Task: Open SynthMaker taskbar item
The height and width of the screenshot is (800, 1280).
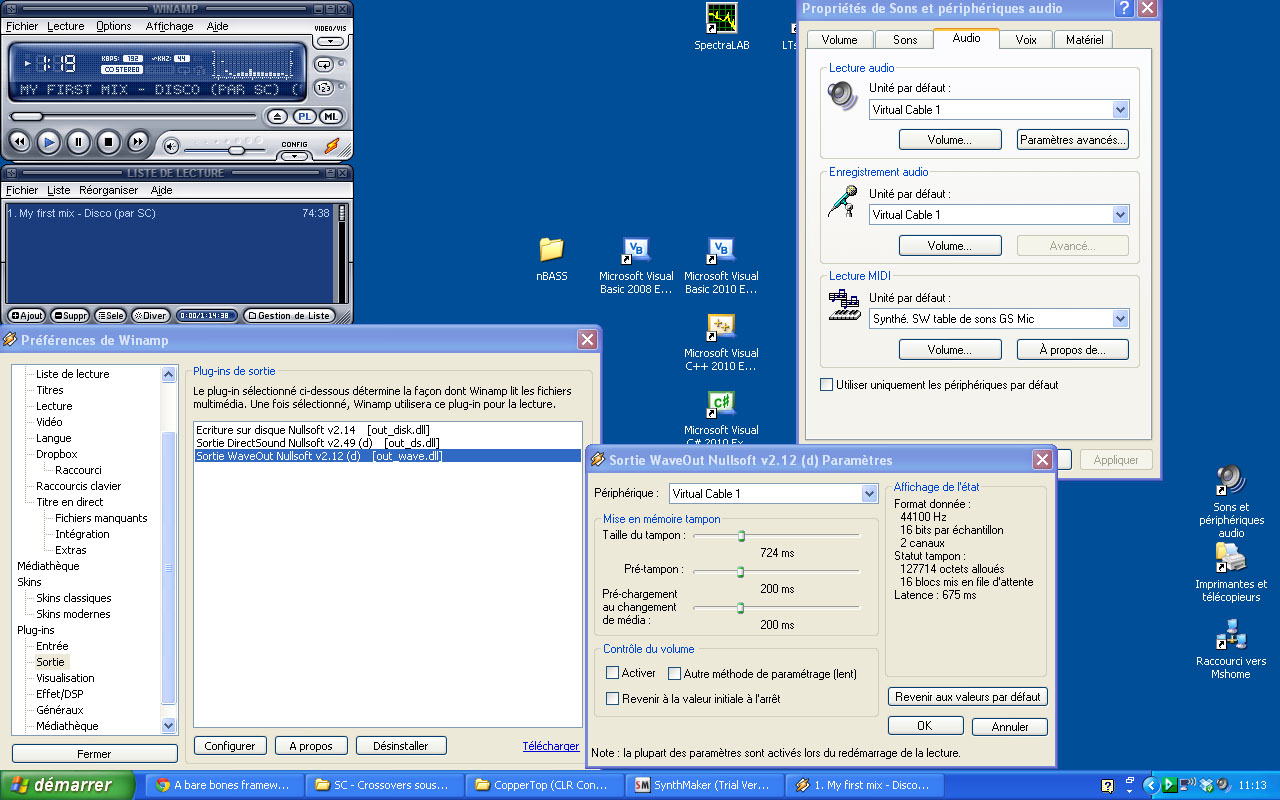Action: pyautogui.click(x=706, y=785)
